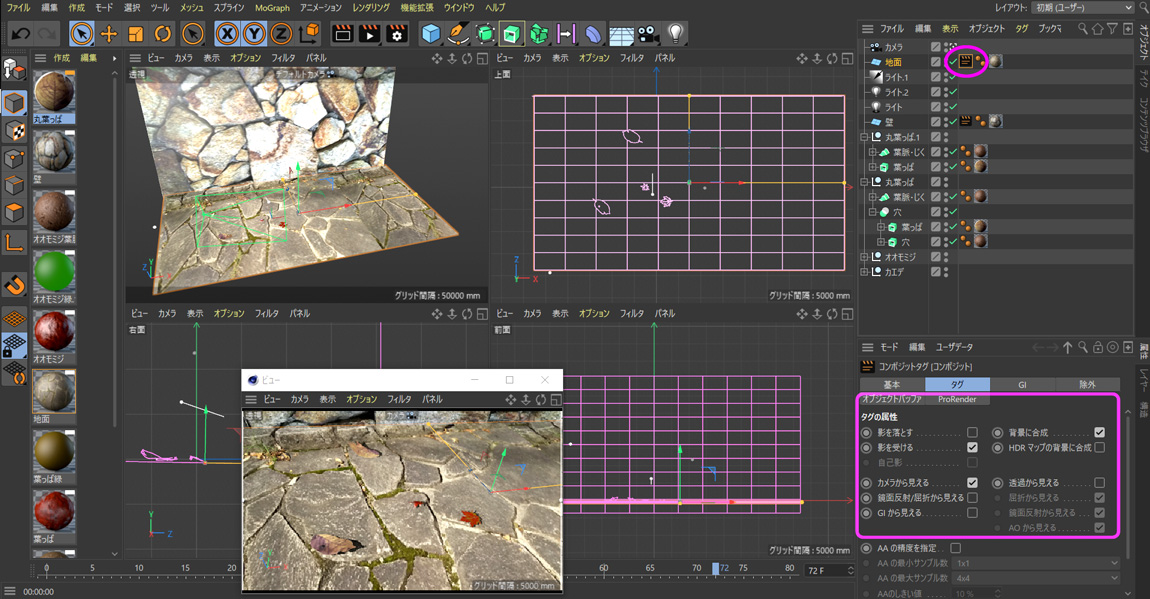1150x599 pixels.
Task: Uncheck the 背景に合成 checkbox
Action: pos(1099,433)
